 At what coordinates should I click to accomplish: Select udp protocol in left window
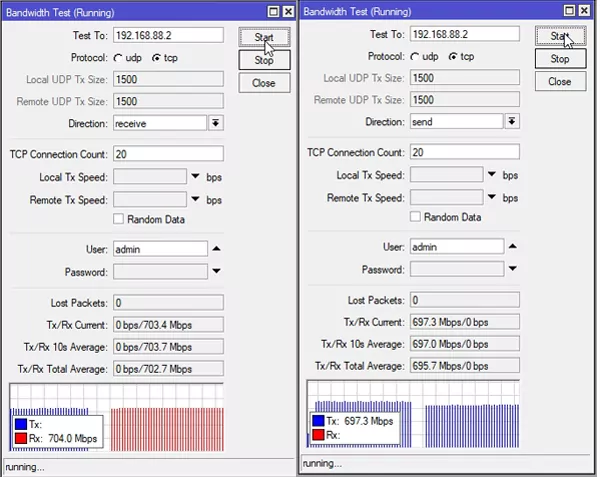[118, 57]
